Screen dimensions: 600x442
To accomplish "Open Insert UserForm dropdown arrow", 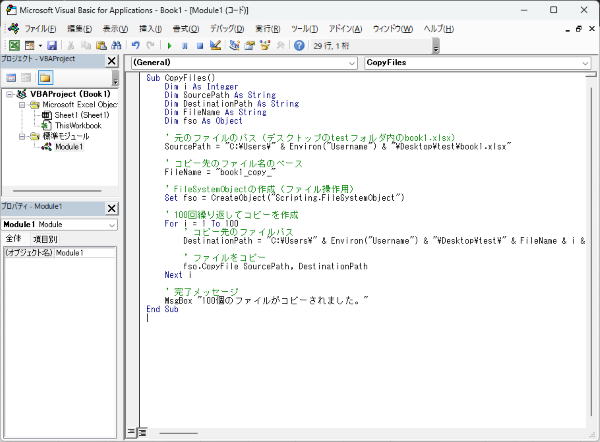I will (40, 46).
